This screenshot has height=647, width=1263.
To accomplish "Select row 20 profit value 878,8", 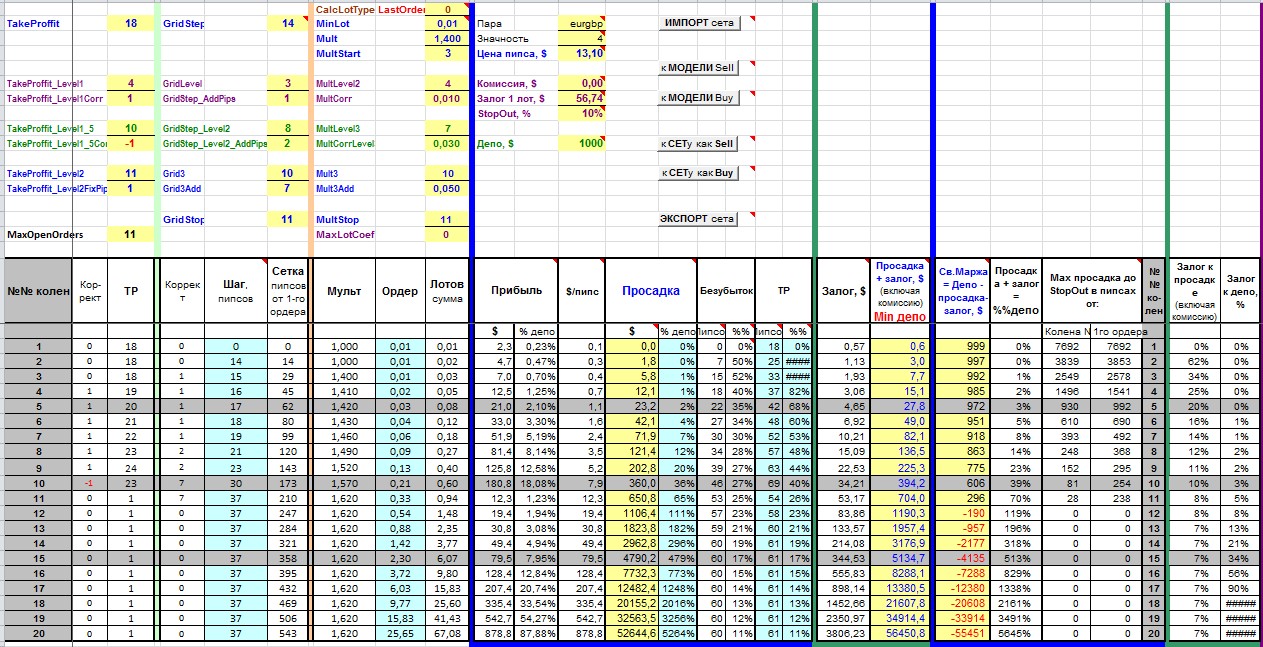I will point(495,633).
